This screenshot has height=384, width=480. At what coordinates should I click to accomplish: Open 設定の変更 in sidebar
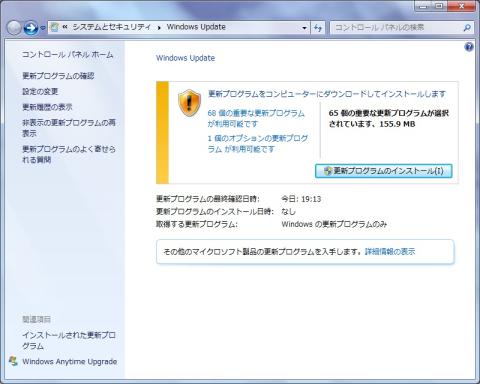(x=40, y=91)
